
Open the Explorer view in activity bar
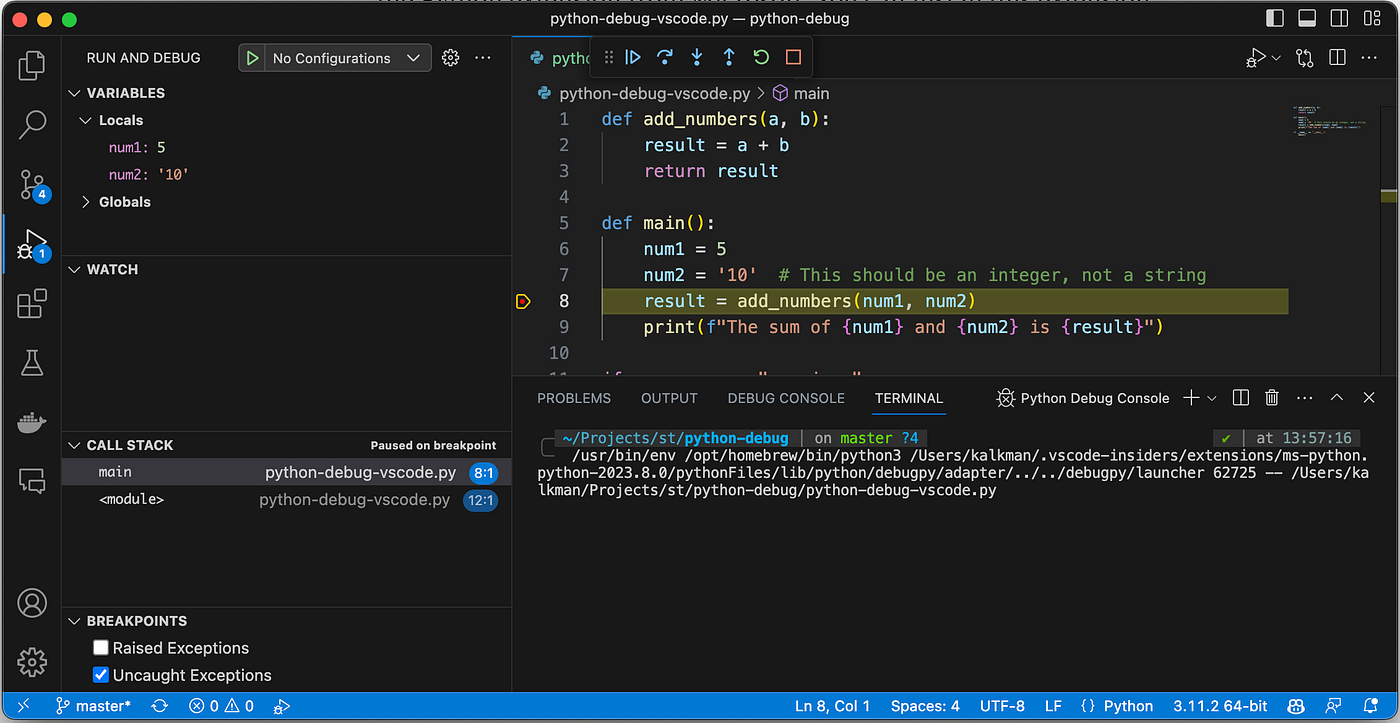click(x=32, y=66)
